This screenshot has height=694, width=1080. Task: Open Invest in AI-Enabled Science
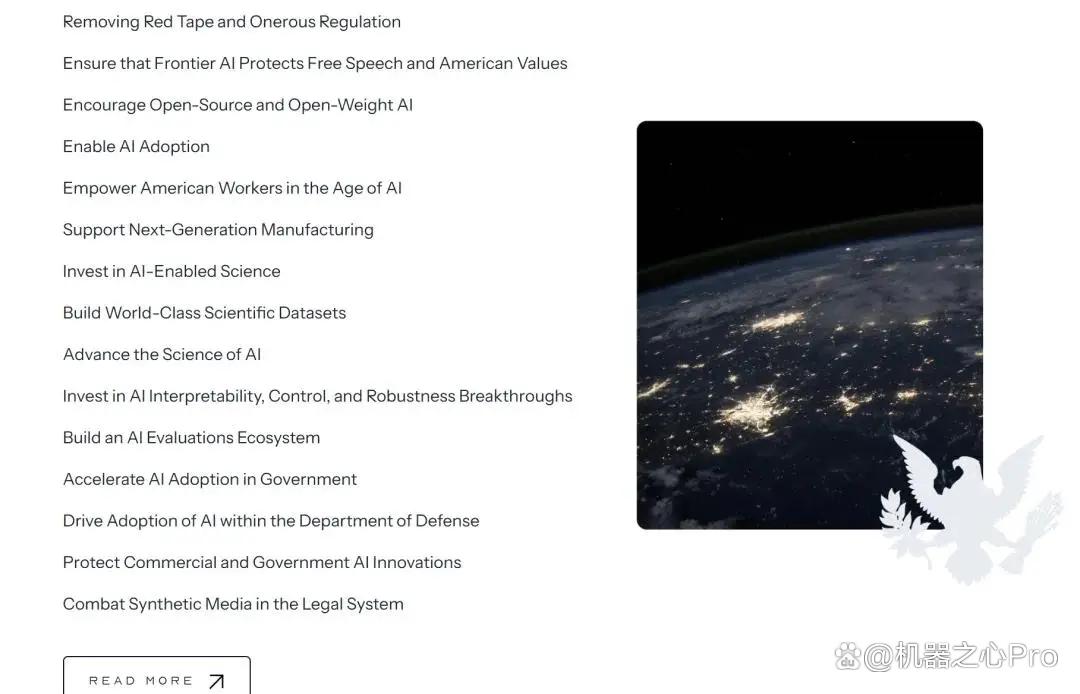click(172, 271)
